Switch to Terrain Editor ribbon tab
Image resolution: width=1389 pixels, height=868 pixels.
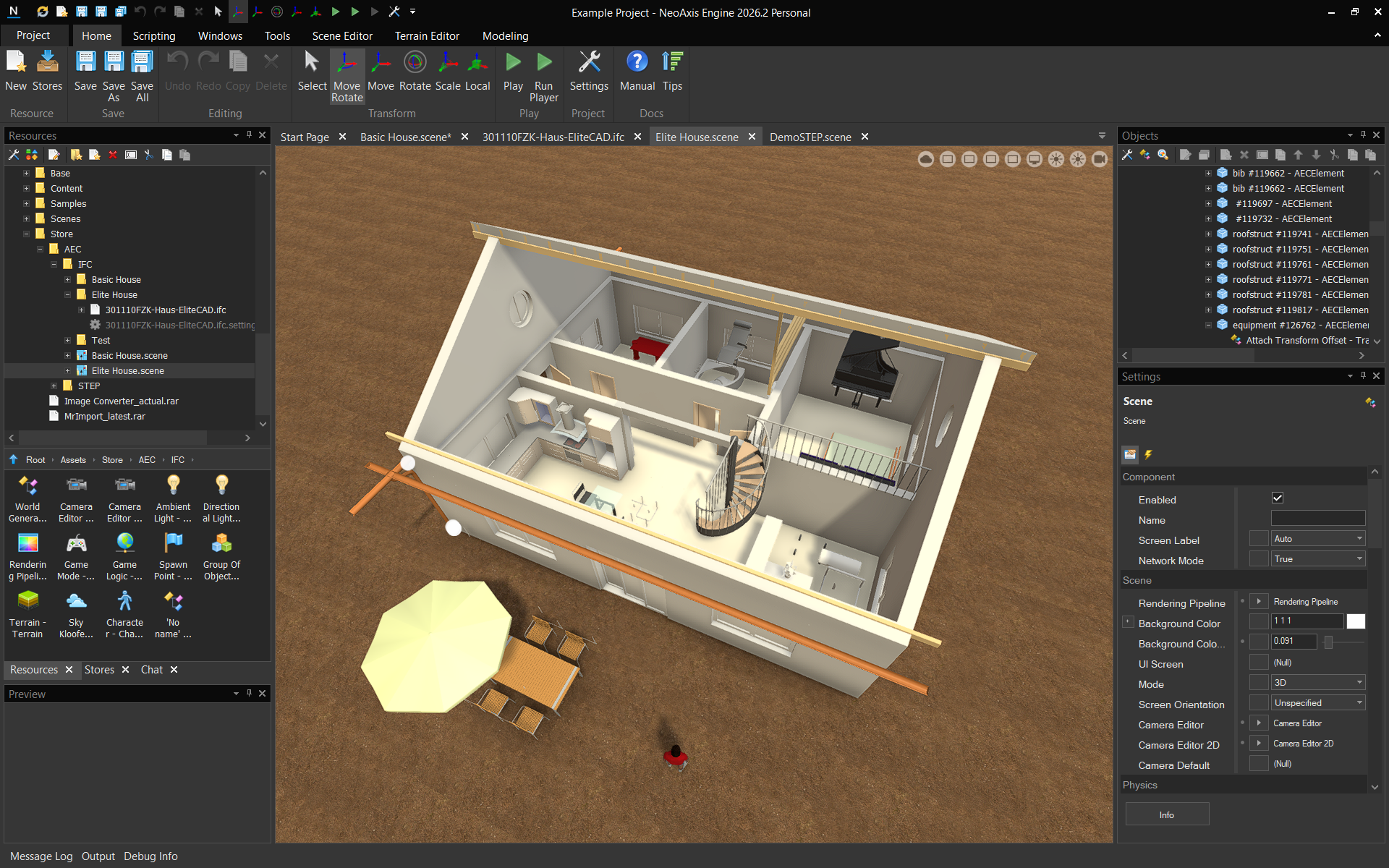[x=427, y=35]
